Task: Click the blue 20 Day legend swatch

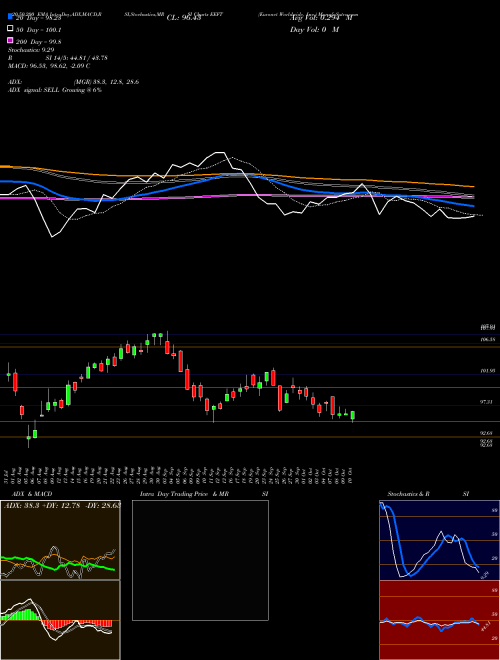Action: click(10, 16)
